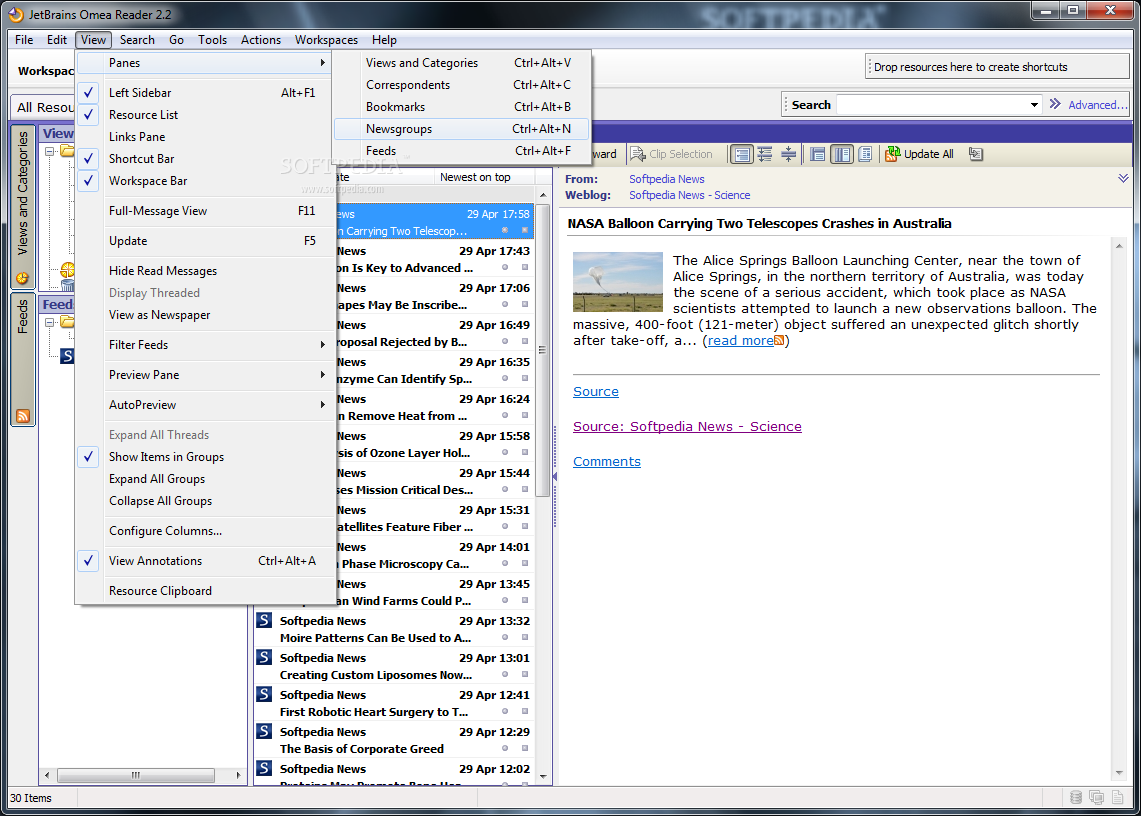Click inside the Search input field
The image size is (1141, 816).
(x=931, y=105)
